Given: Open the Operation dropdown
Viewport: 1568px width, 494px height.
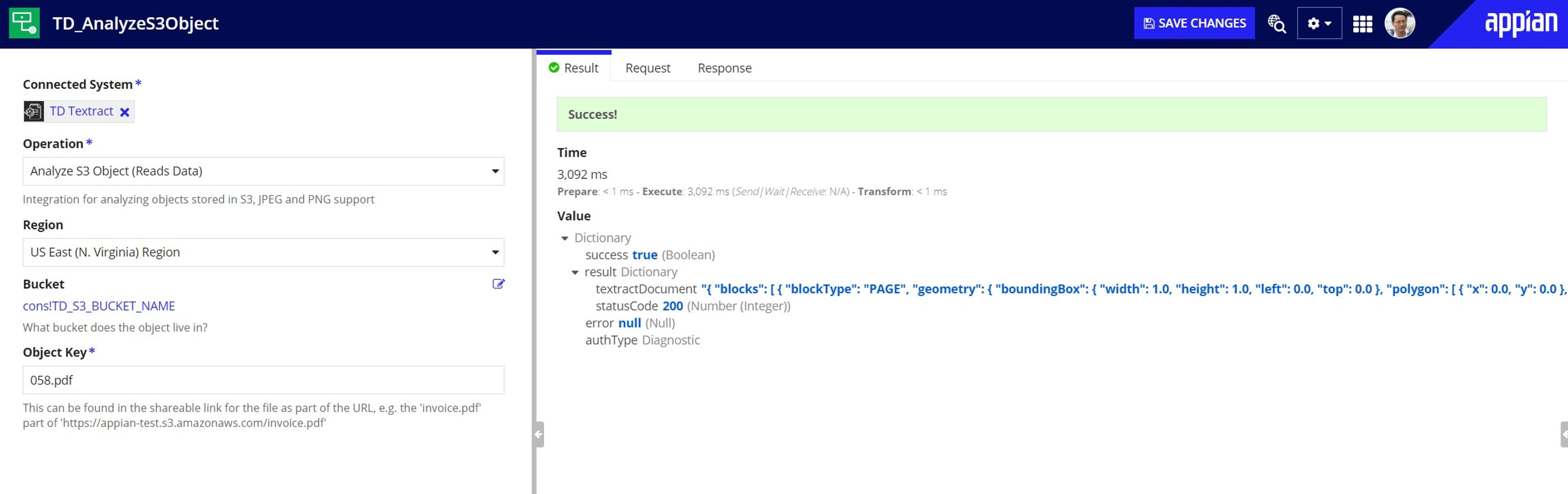Looking at the screenshot, I should (263, 171).
